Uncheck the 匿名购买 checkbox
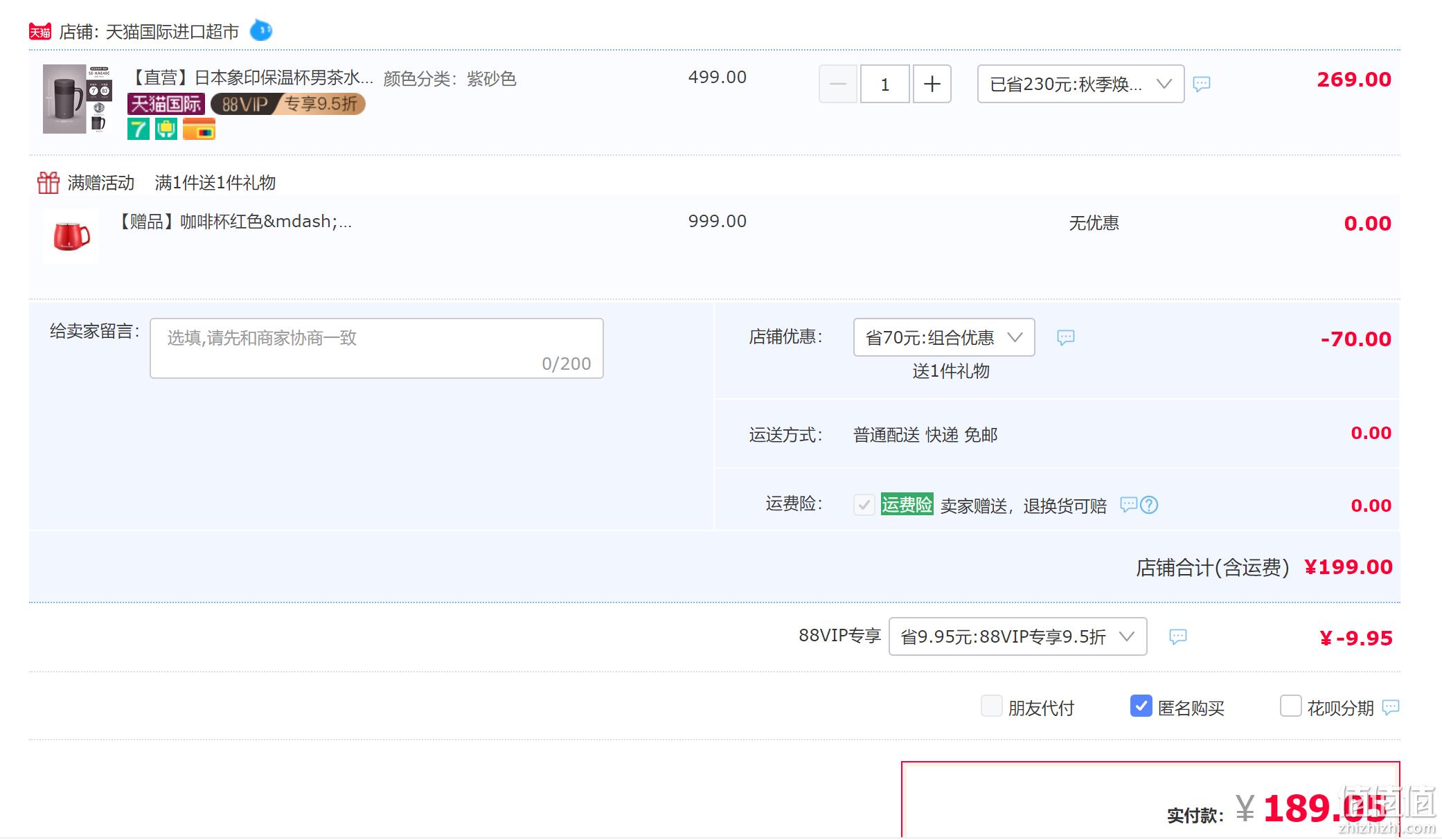This screenshot has height=840, width=1442. (x=1141, y=706)
